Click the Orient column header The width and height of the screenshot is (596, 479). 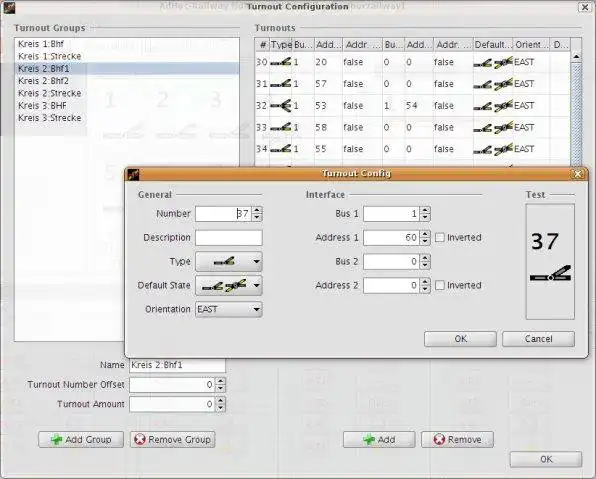pyautogui.click(x=531, y=45)
